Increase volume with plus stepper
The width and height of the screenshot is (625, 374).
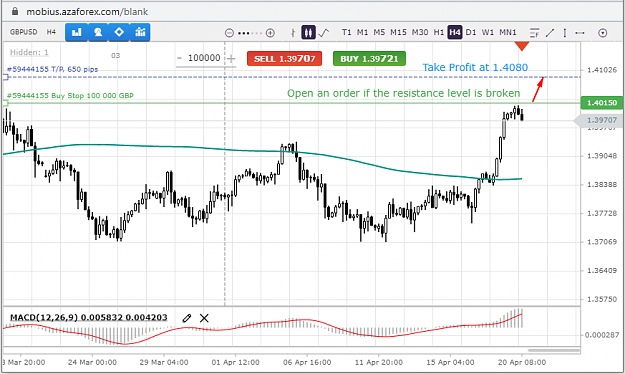point(231,59)
